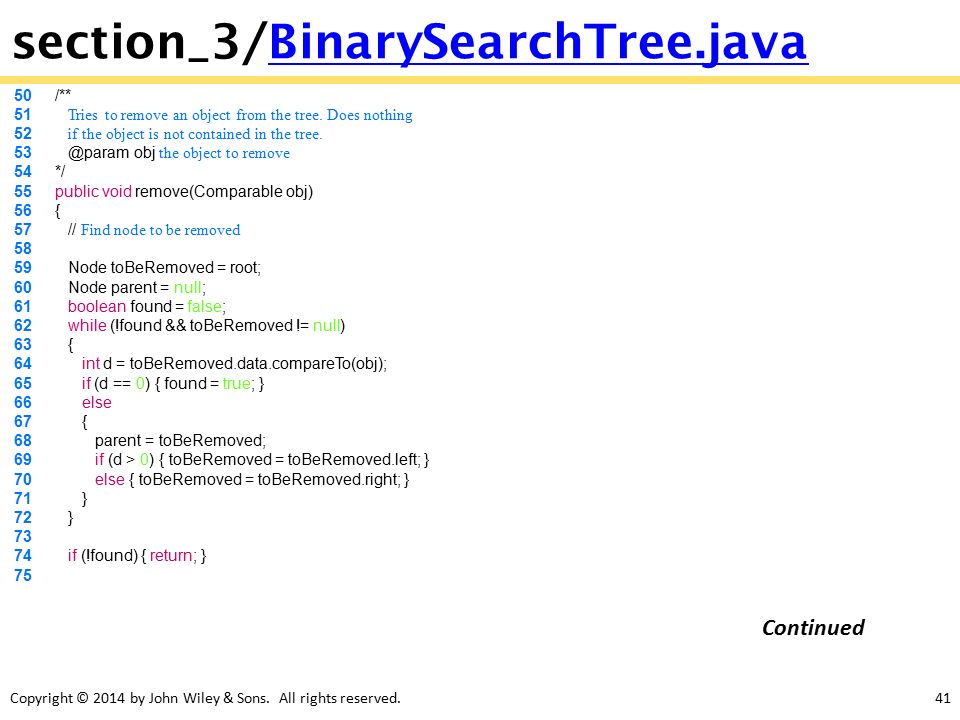Click the opening brace on line 67
Viewport: 960px width, 720px height.
click(x=84, y=422)
